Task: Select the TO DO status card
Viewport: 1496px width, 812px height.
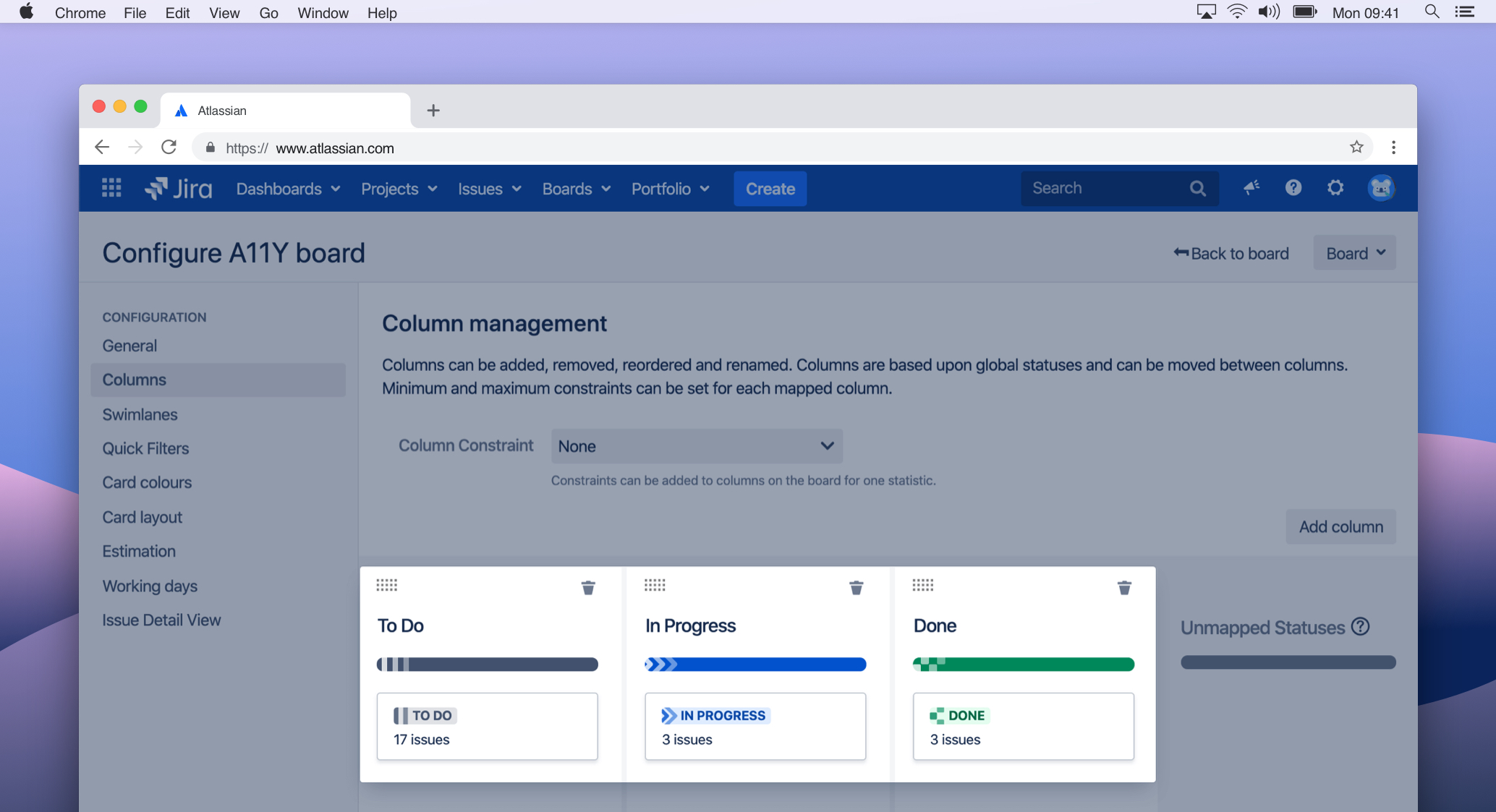Action: click(488, 726)
